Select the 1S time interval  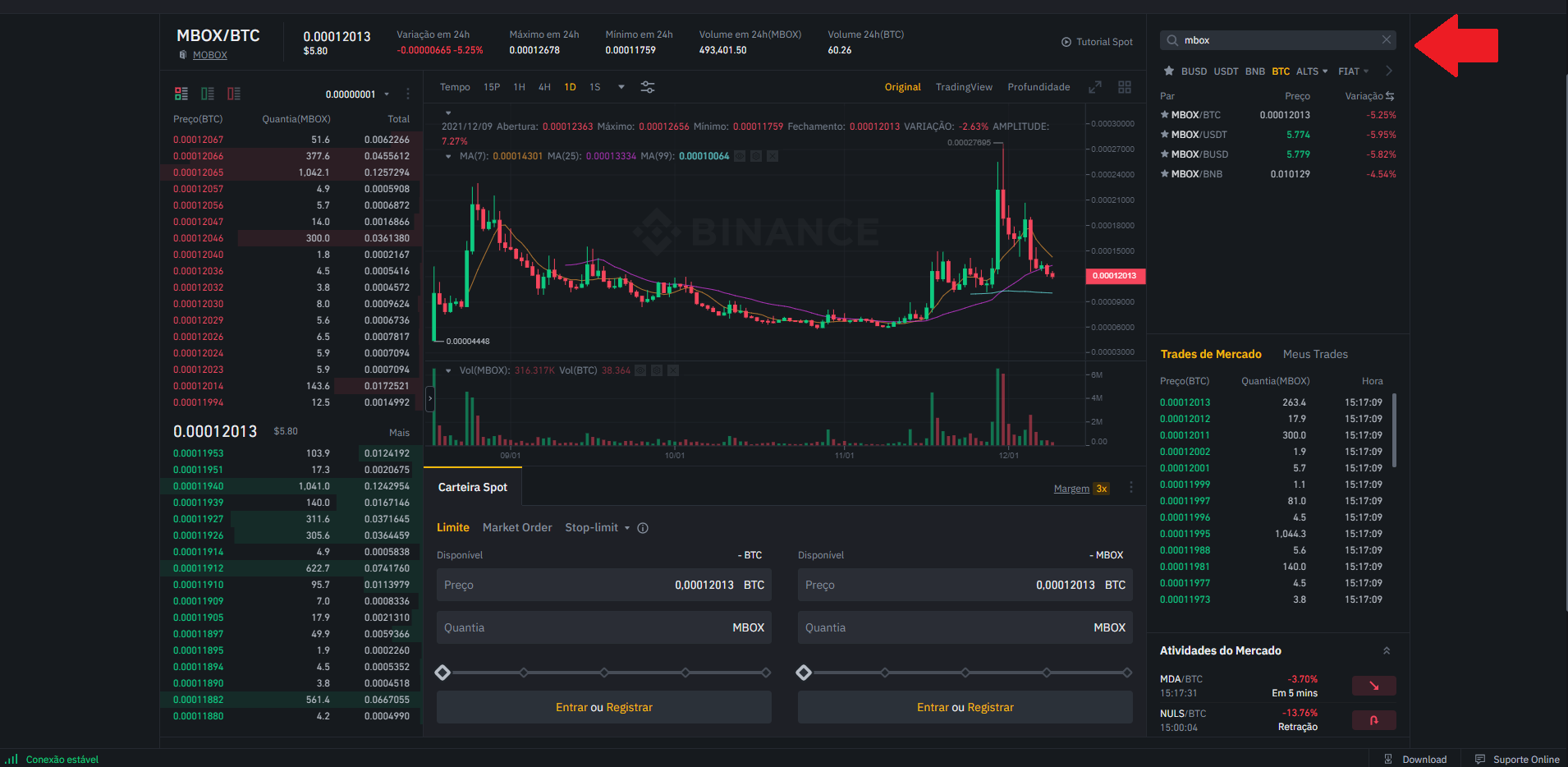coord(595,87)
